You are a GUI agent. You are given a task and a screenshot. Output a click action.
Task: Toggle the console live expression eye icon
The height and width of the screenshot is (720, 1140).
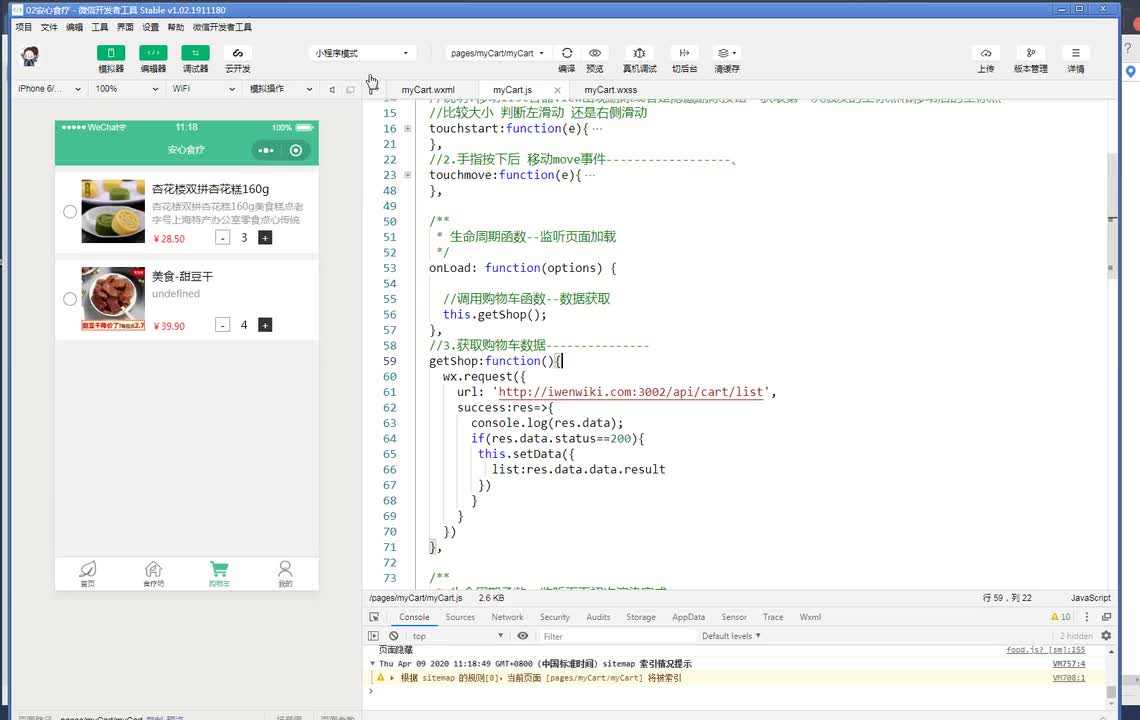point(522,636)
